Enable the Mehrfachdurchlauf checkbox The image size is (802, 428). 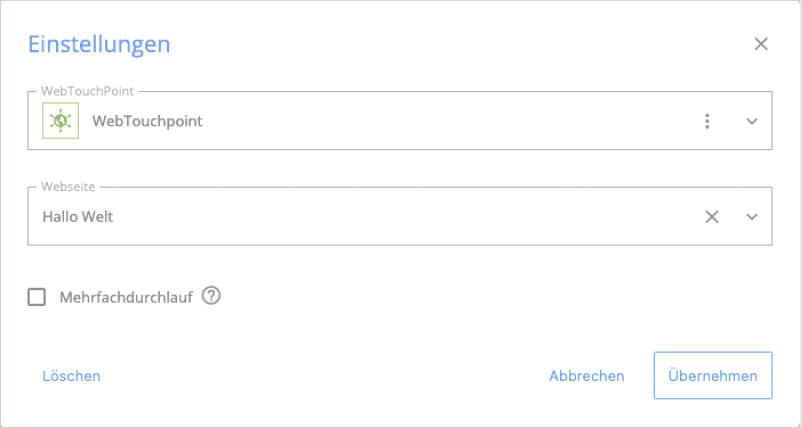pyautogui.click(x=36, y=297)
